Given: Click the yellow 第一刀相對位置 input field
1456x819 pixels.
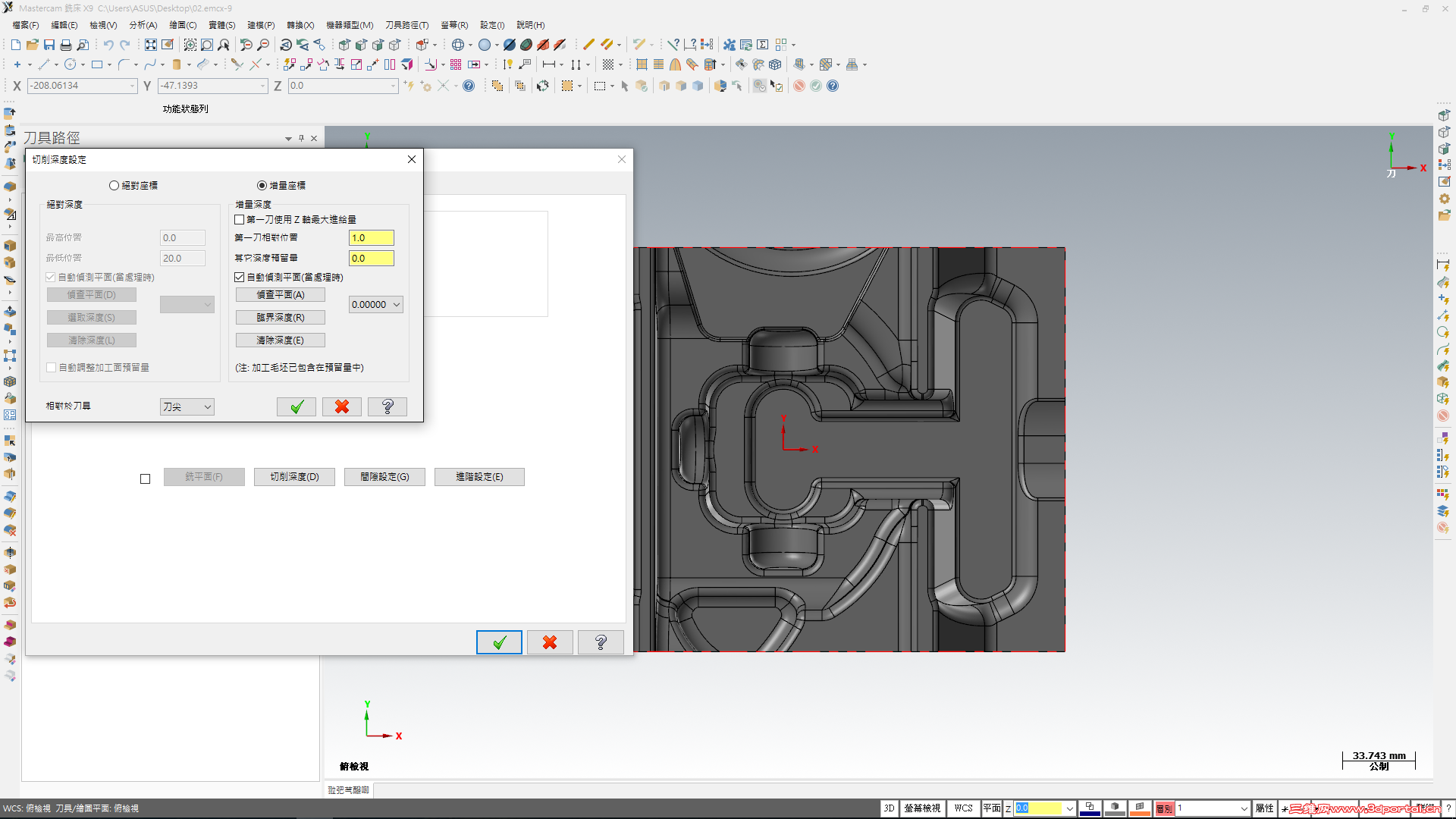Looking at the screenshot, I should pos(371,237).
